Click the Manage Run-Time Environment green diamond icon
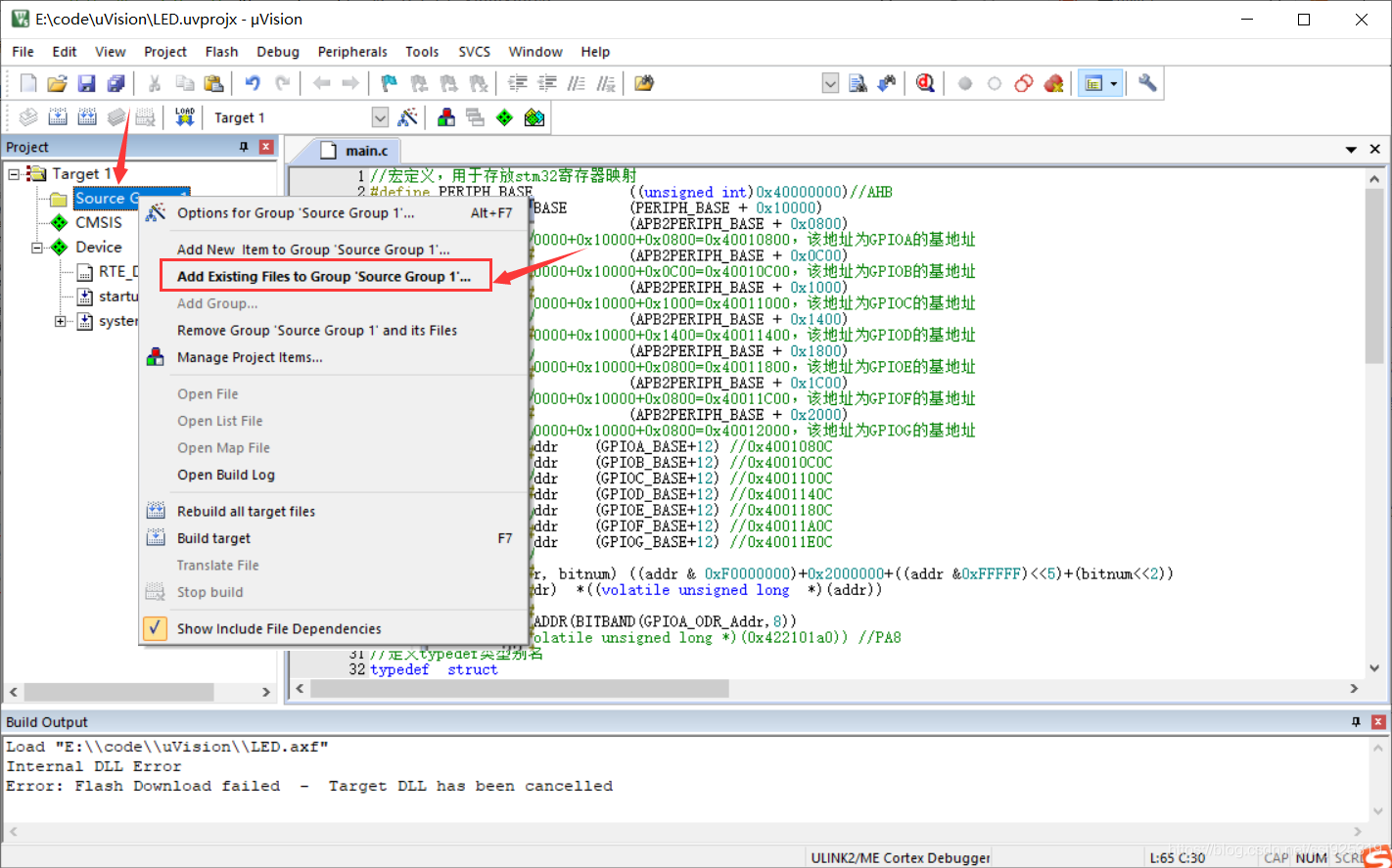 click(x=504, y=117)
